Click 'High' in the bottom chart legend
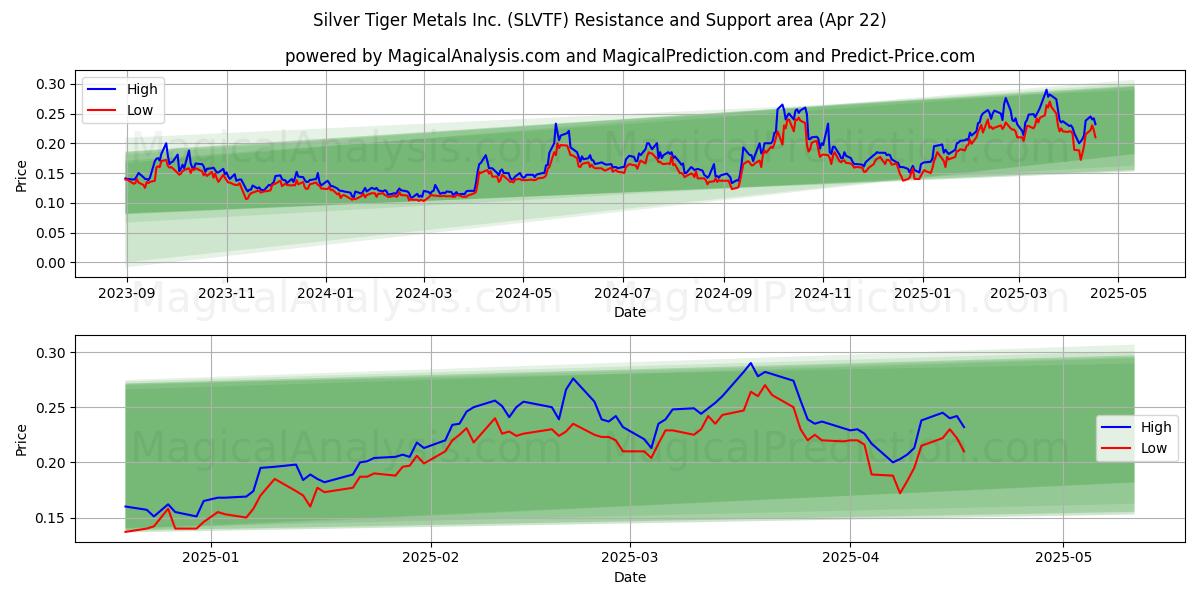1200x600 pixels. [1156, 427]
